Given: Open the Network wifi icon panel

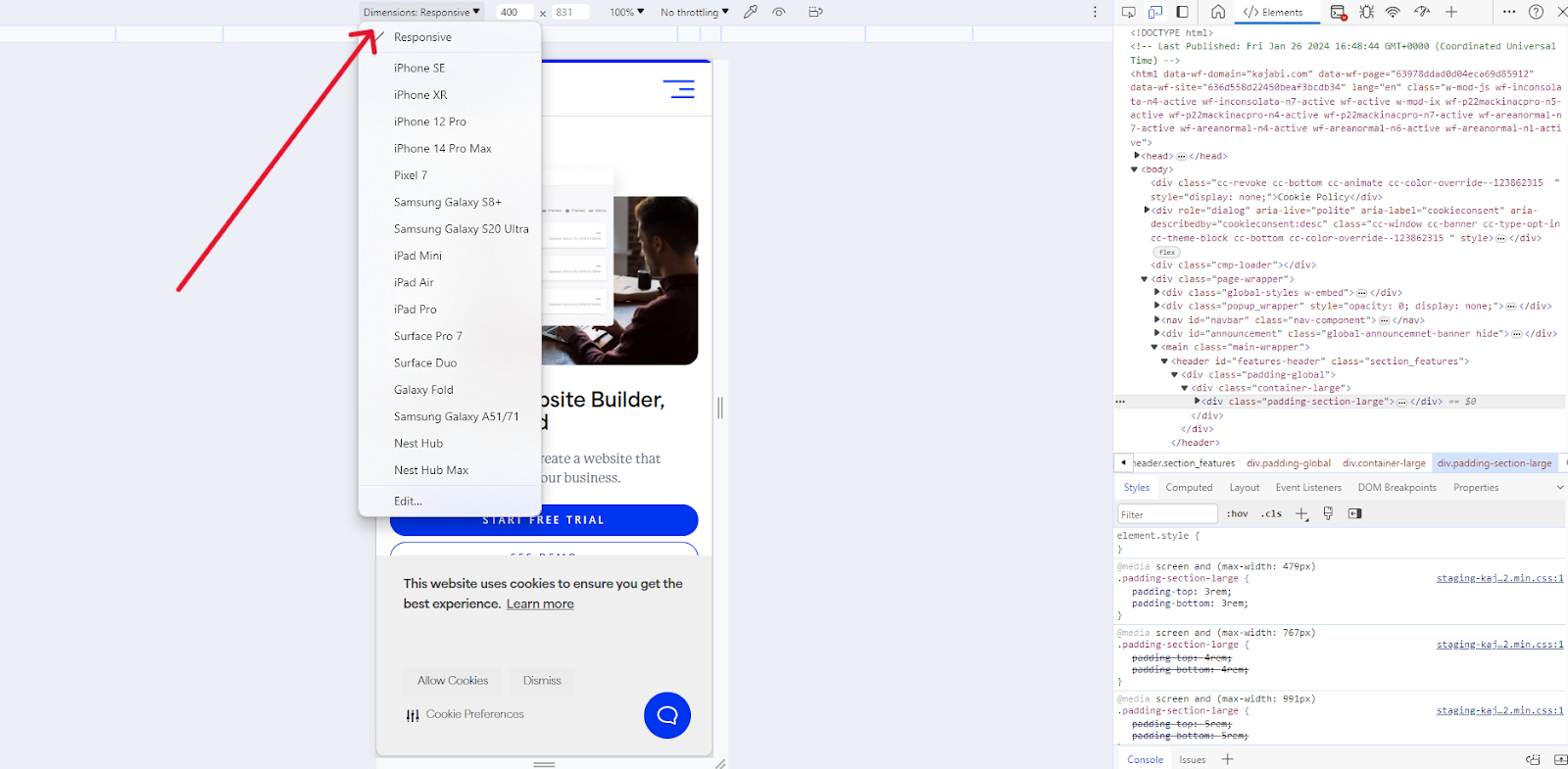Looking at the screenshot, I should tap(1393, 12).
